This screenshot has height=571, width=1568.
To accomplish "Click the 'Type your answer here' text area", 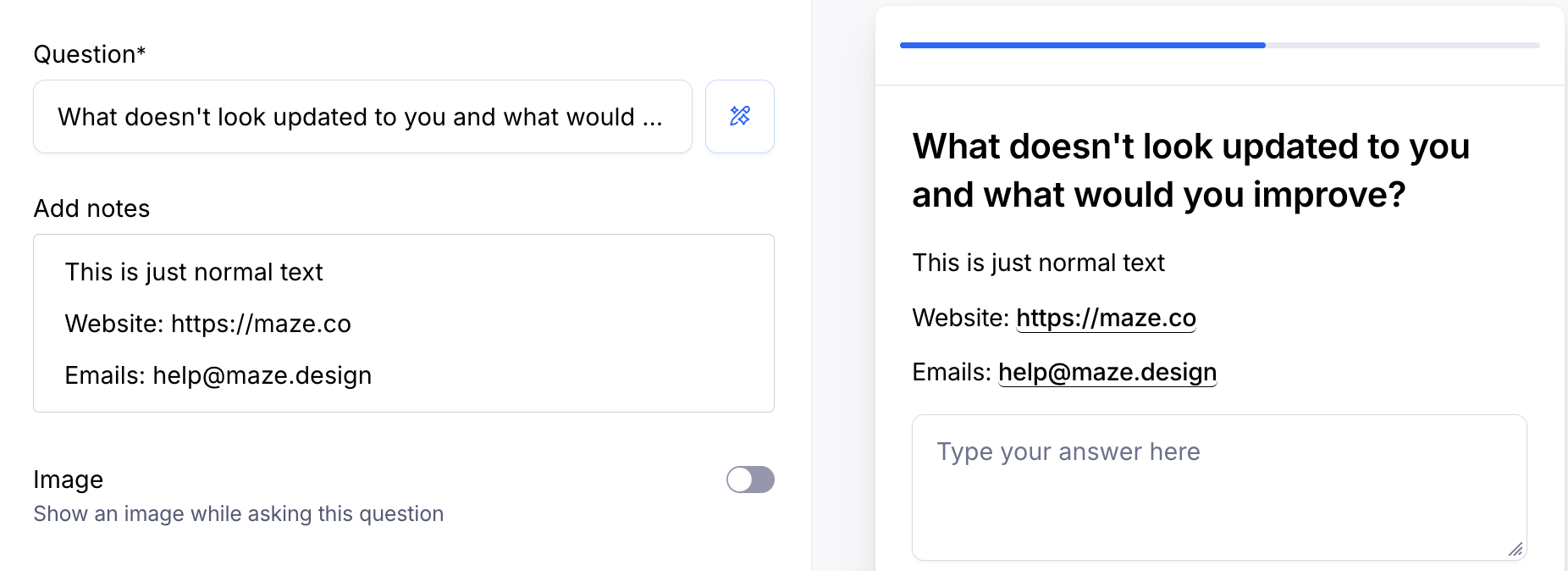I will click(x=1218, y=487).
